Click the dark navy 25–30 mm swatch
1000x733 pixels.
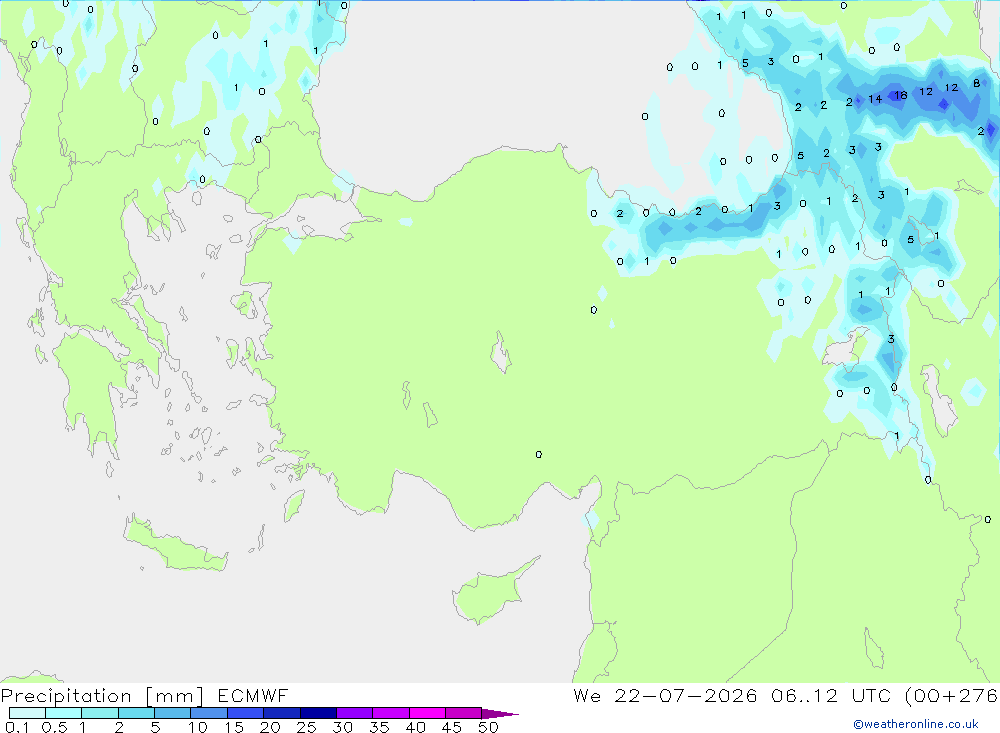click(318, 713)
